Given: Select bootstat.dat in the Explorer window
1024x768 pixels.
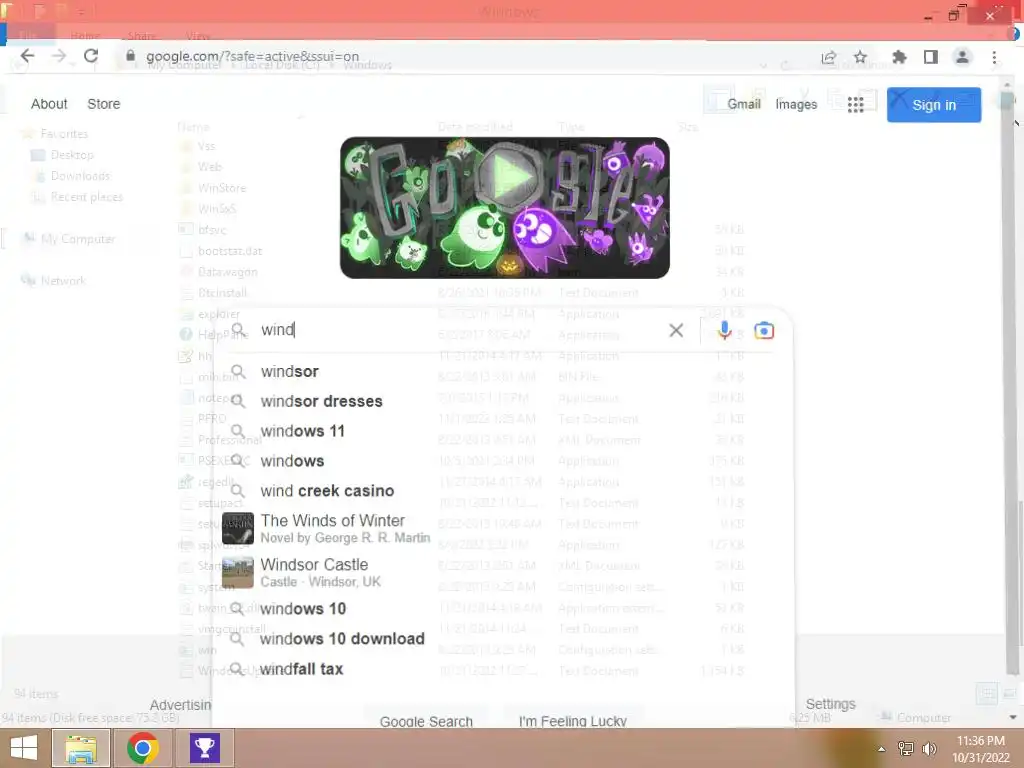Looking at the screenshot, I should pyautogui.click(x=229, y=251).
